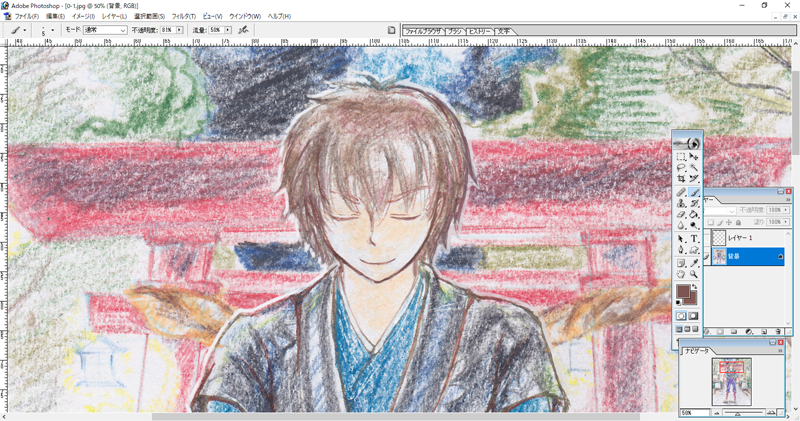Image resolution: width=800 pixels, height=421 pixels.
Task: Open the 不透明度 slider arrow in options bar
Action: pos(179,30)
